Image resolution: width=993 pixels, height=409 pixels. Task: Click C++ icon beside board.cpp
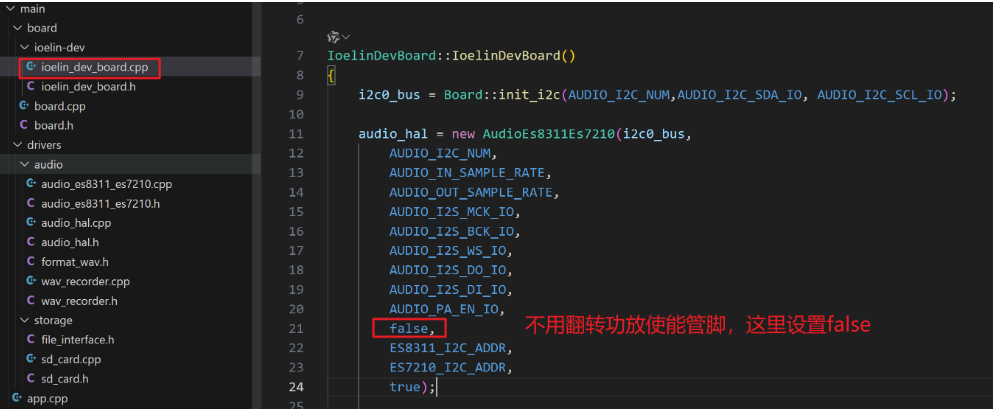24,105
